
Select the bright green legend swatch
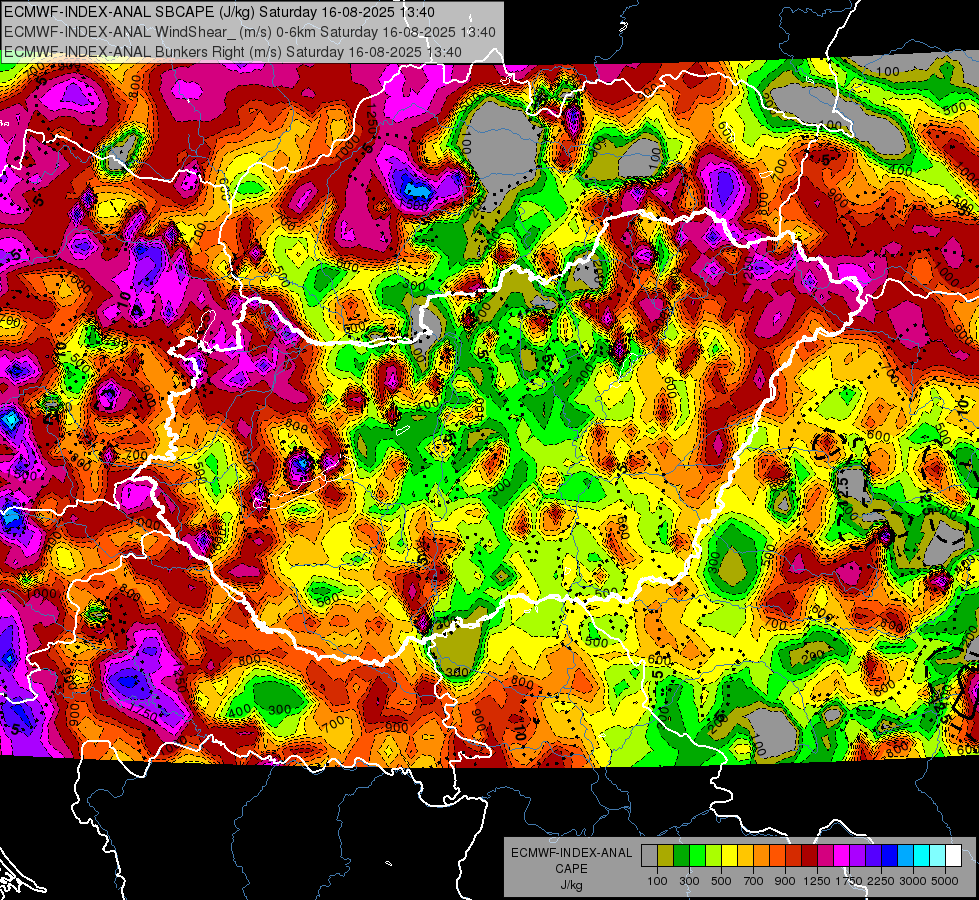point(697,856)
